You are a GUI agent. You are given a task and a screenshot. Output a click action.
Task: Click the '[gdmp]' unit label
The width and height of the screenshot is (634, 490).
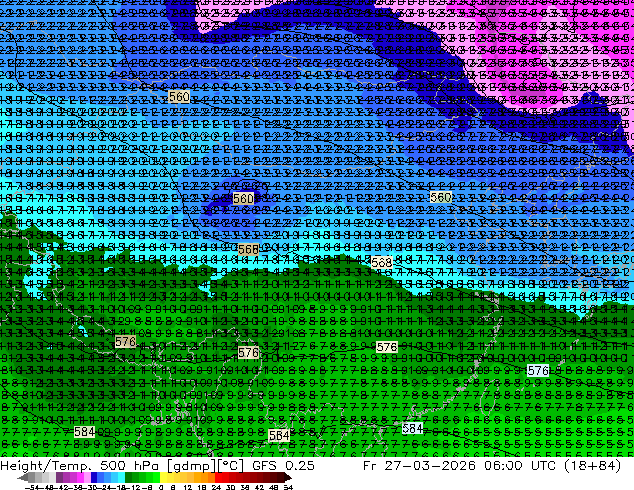(191, 466)
